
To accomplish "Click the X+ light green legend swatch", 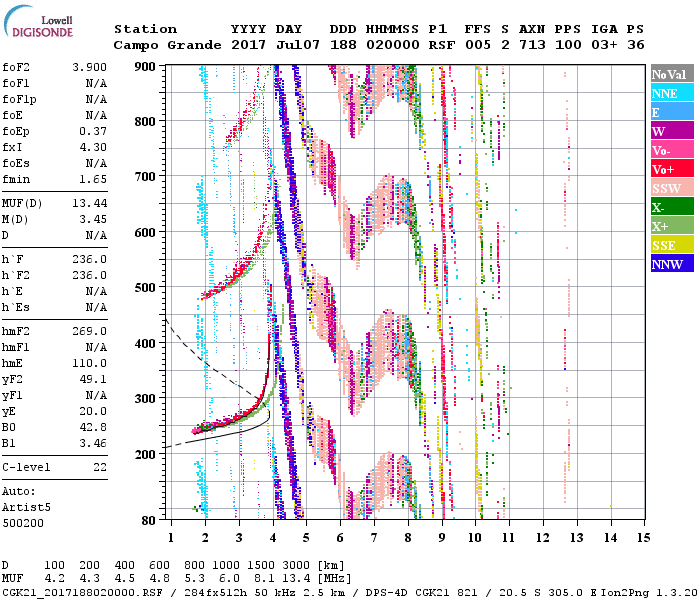I will pyautogui.click(x=671, y=226).
